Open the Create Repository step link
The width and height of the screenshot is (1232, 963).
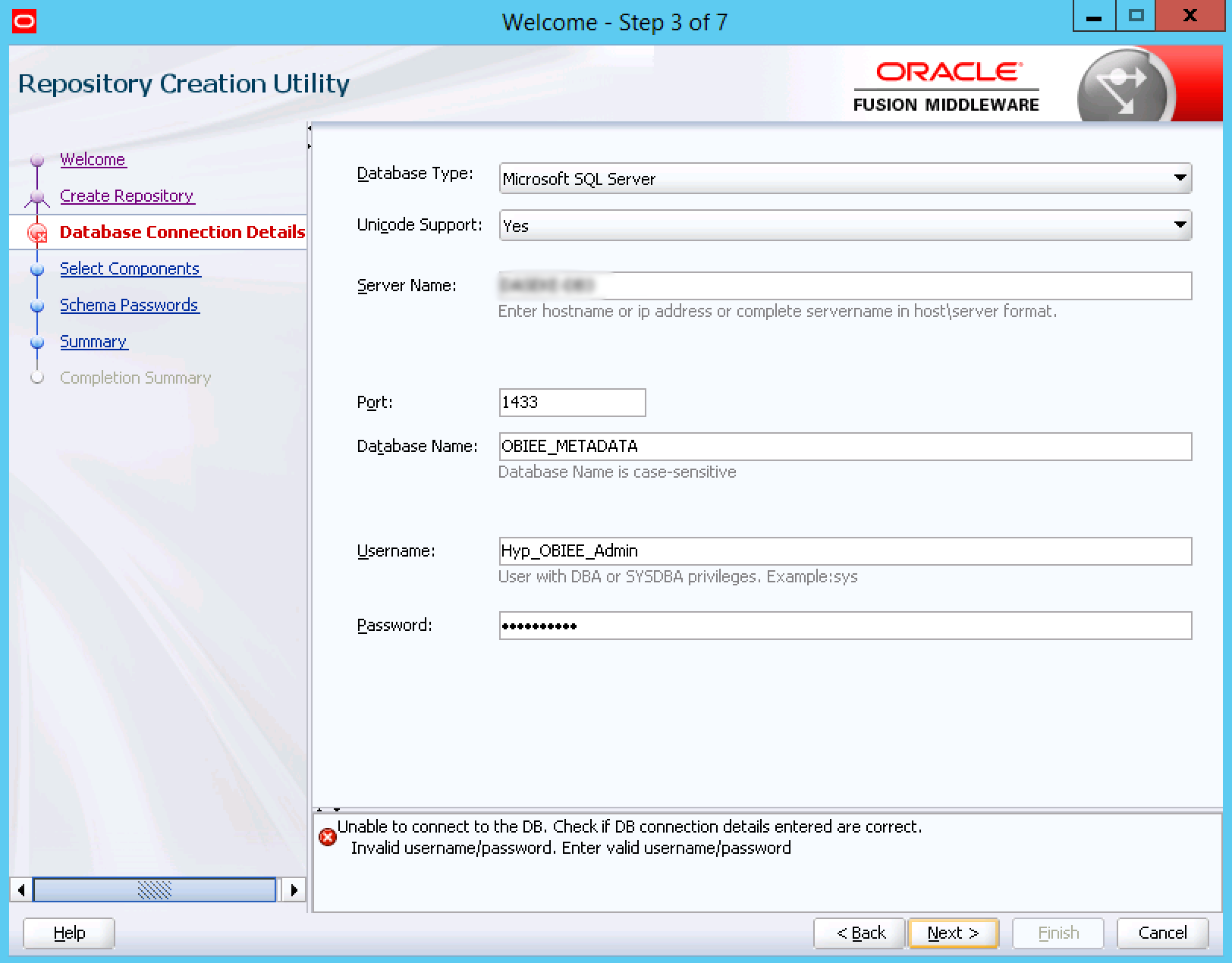point(127,196)
